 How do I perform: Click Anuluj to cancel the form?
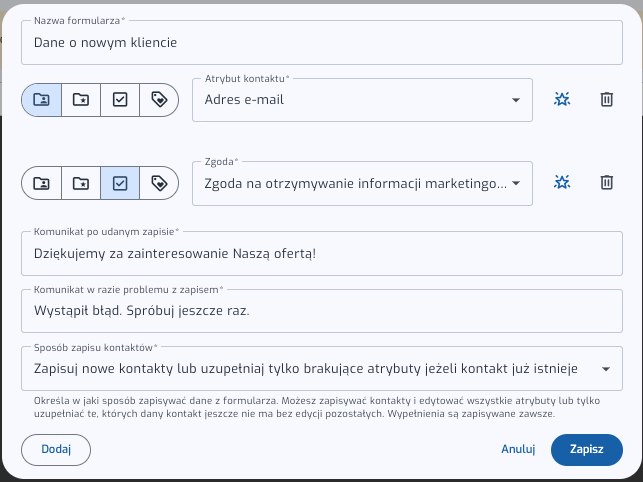[519, 450]
